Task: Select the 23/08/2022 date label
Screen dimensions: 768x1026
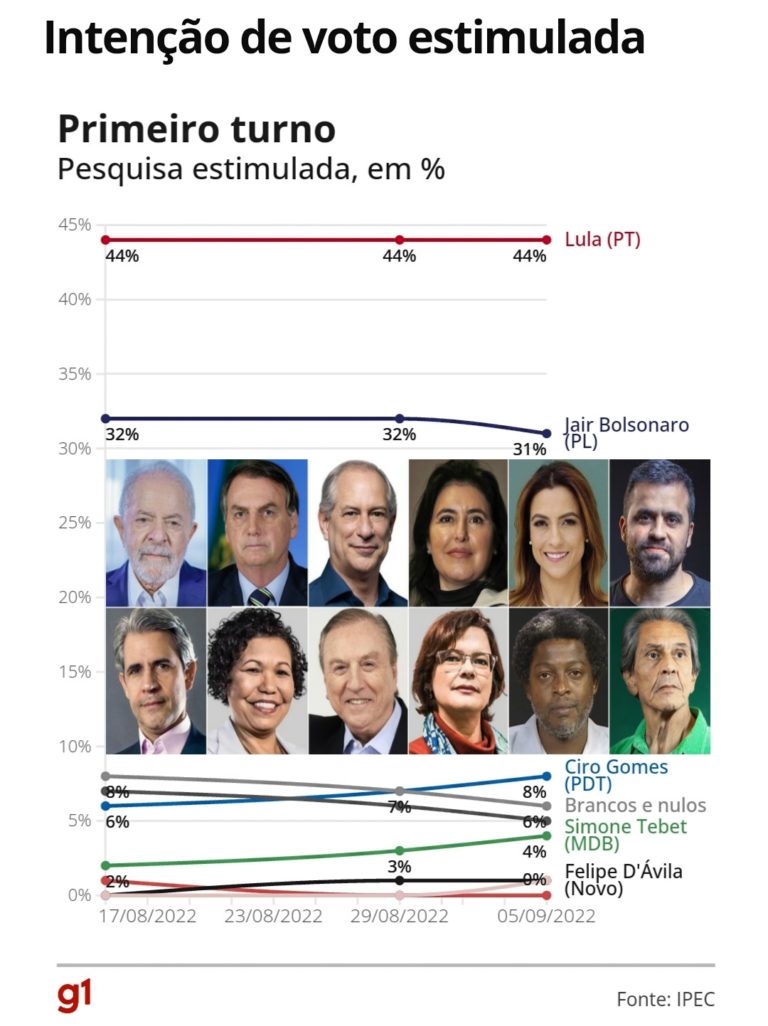Action: 273,916
